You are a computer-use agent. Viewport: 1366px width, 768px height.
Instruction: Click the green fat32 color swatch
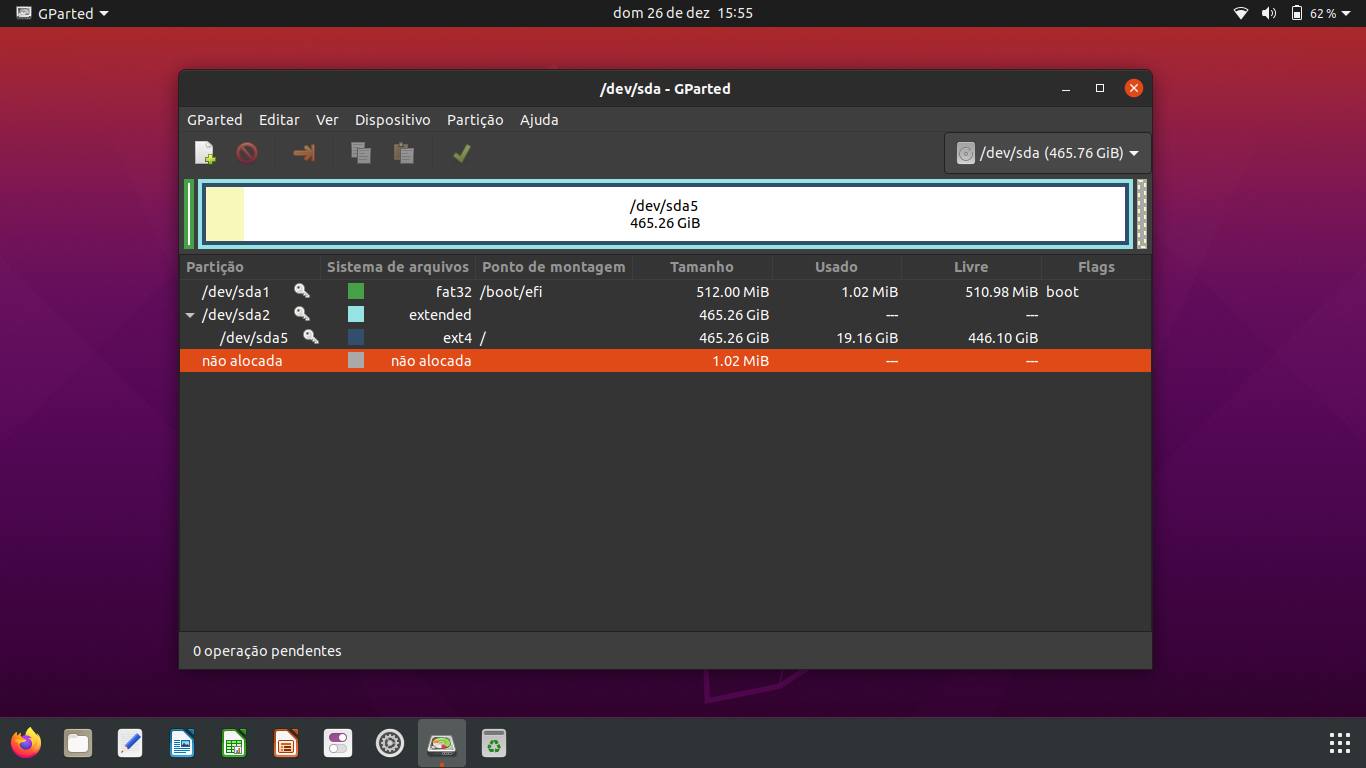point(356,292)
